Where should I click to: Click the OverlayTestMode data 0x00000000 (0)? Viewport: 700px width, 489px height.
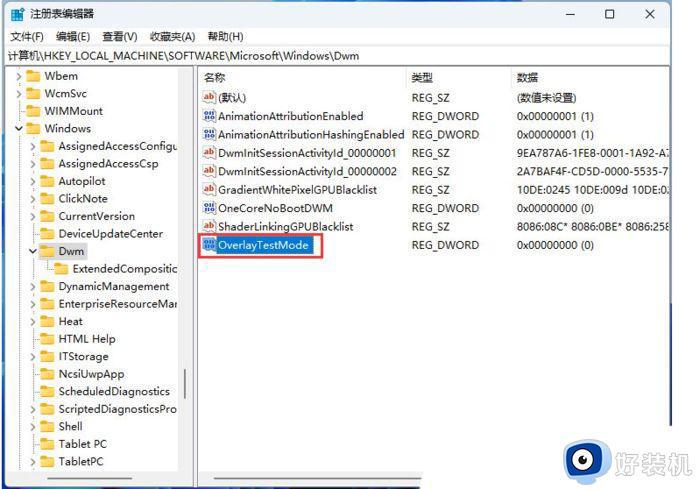click(x=555, y=245)
